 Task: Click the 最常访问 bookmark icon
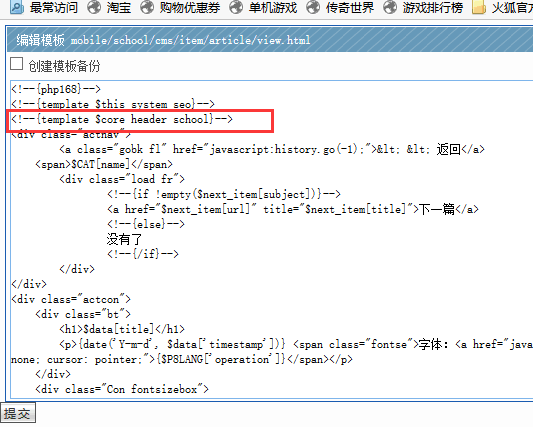tap(16, 7)
